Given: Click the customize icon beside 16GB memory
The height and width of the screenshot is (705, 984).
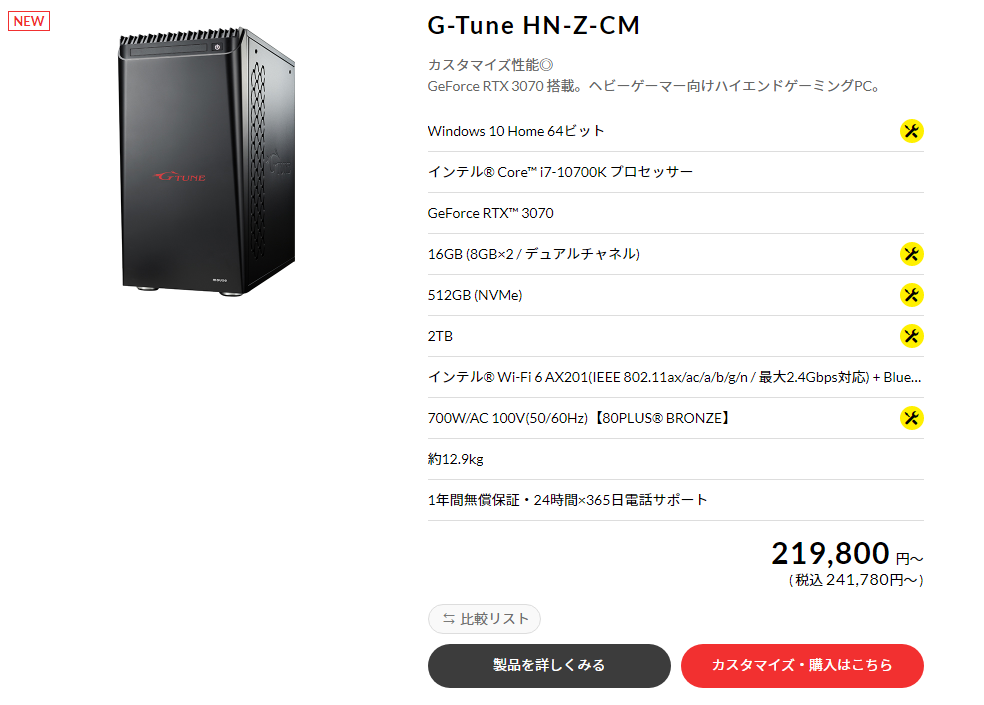Looking at the screenshot, I should pos(911,254).
